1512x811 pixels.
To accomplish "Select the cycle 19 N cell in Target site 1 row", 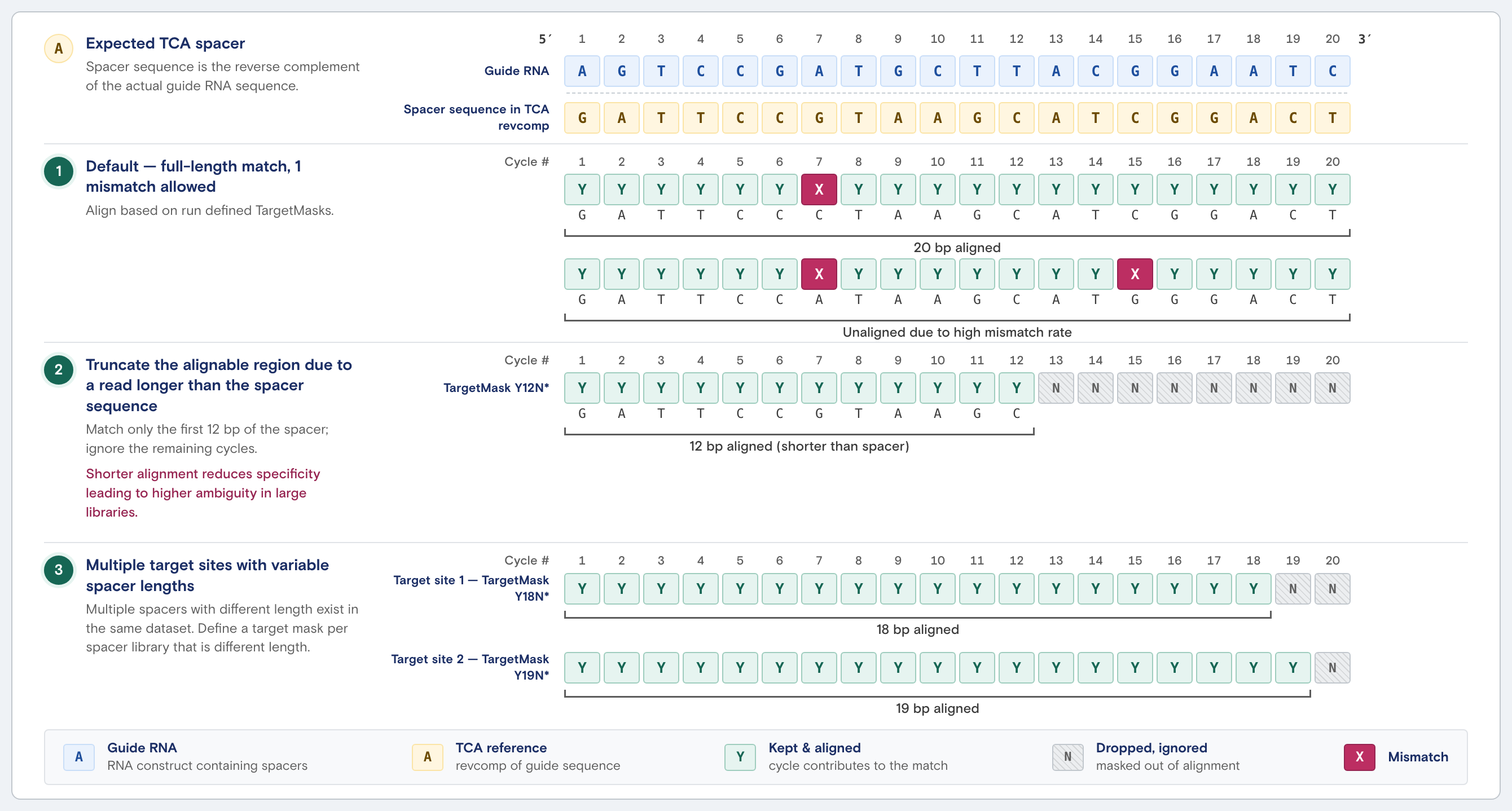I will (x=1293, y=589).
